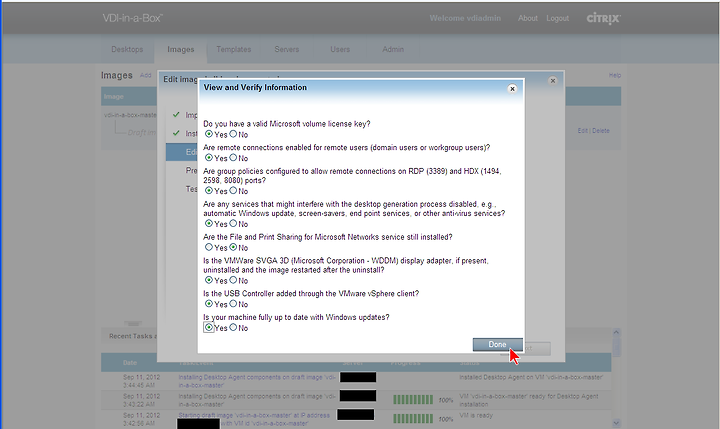Screen dimensions: 720x429
Task: Select No for USB Controller added question
Action: pos(233,304)
